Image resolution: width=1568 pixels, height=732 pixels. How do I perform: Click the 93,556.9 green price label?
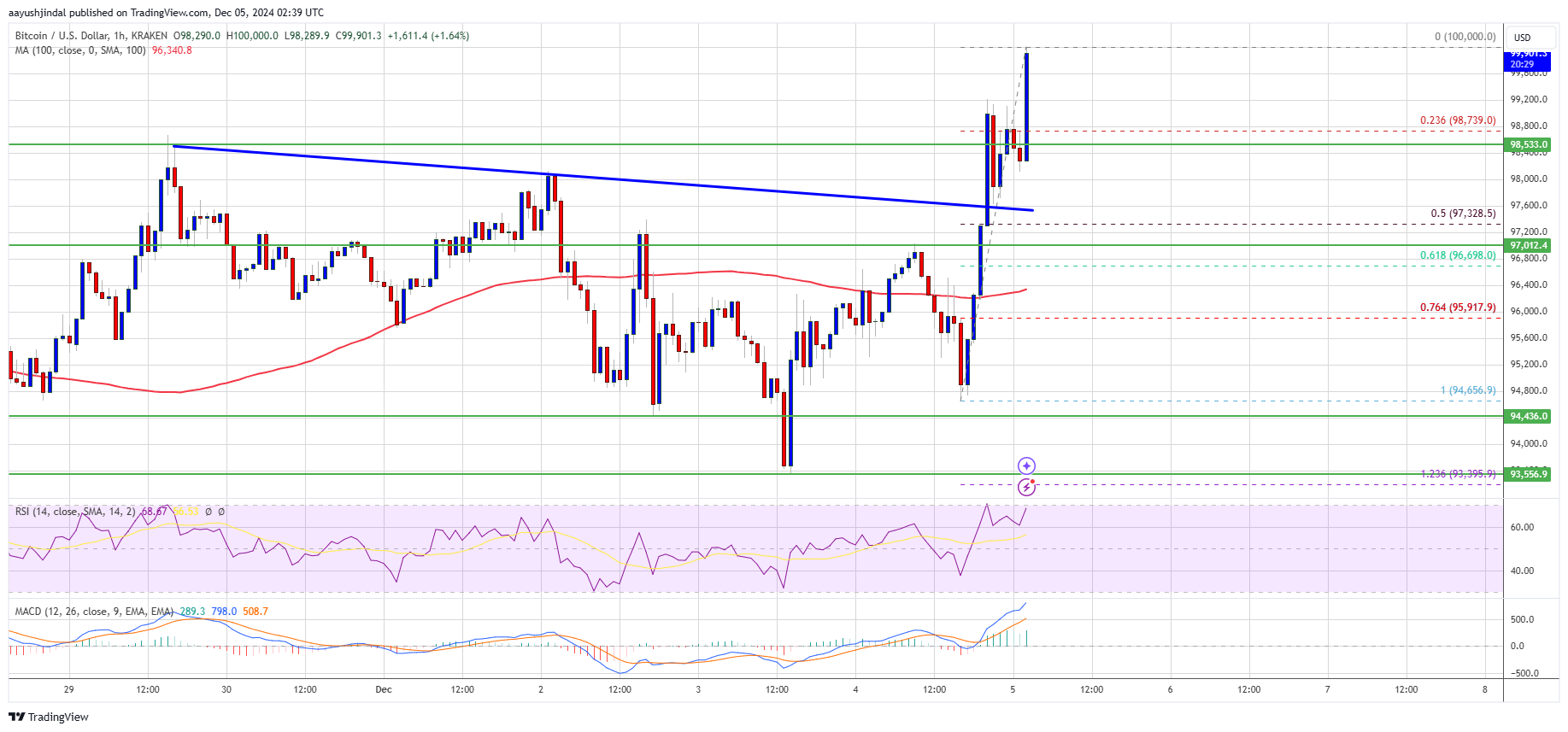point(1527,474)
